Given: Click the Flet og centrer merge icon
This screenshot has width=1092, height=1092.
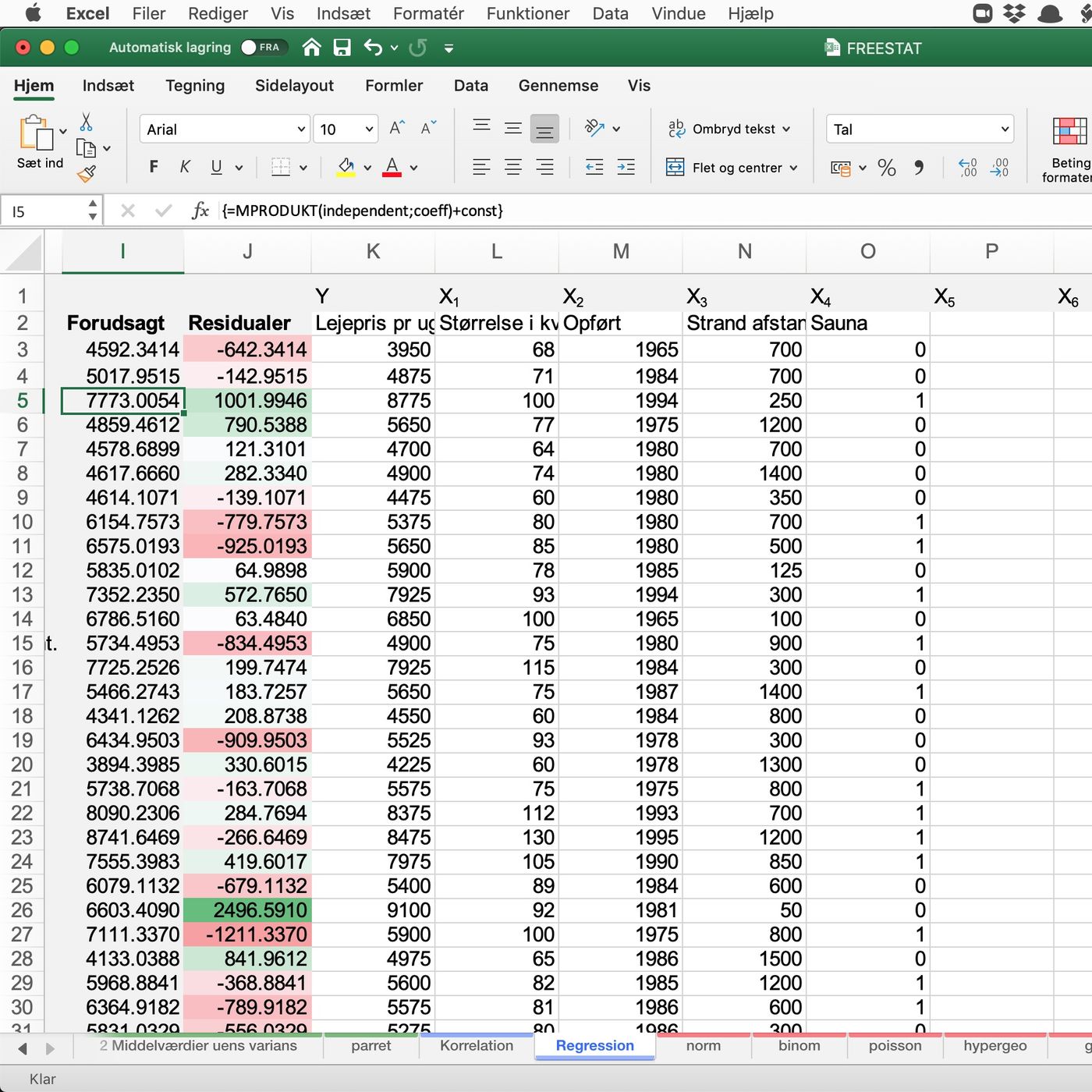Looking at the screenshot, I should pos(674,167).
